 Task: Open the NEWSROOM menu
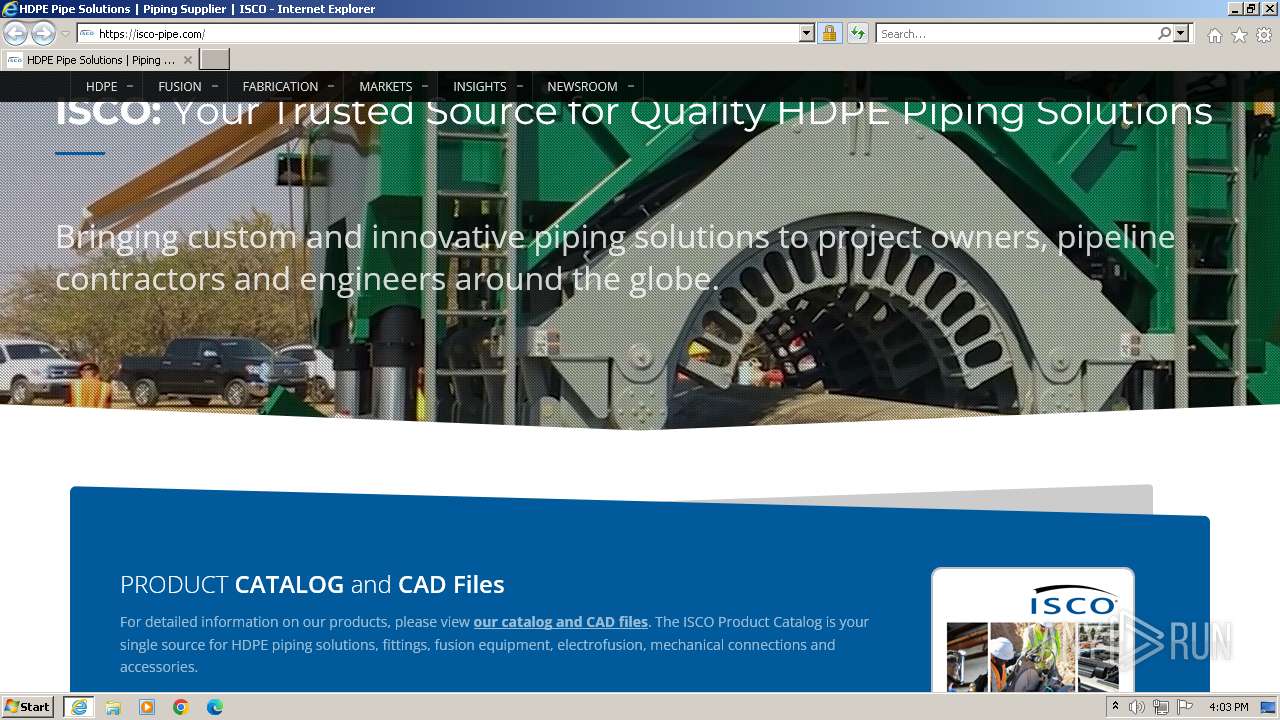[583, 87]
